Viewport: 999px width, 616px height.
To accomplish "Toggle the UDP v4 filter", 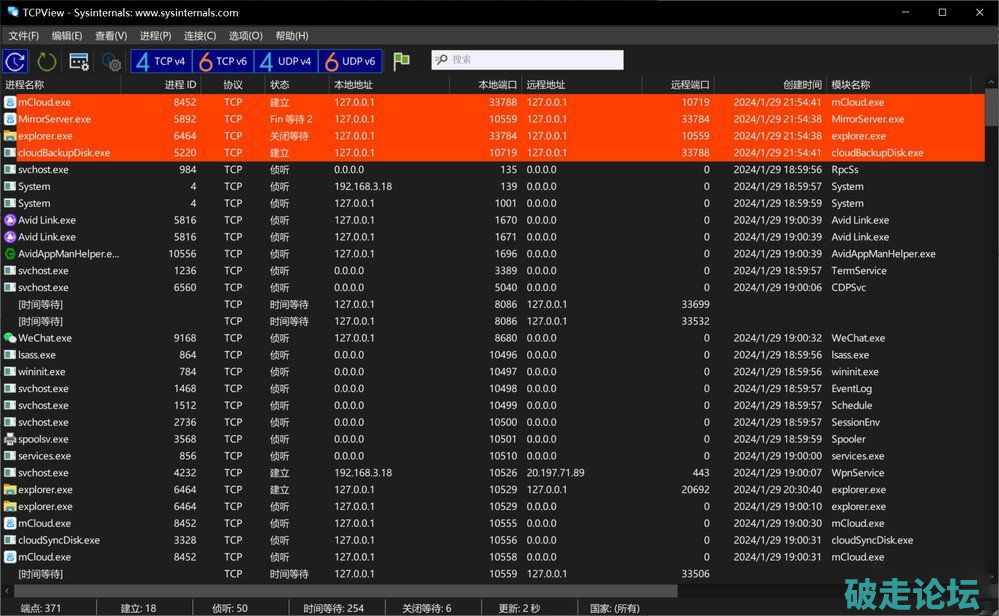I will (285, 62).
